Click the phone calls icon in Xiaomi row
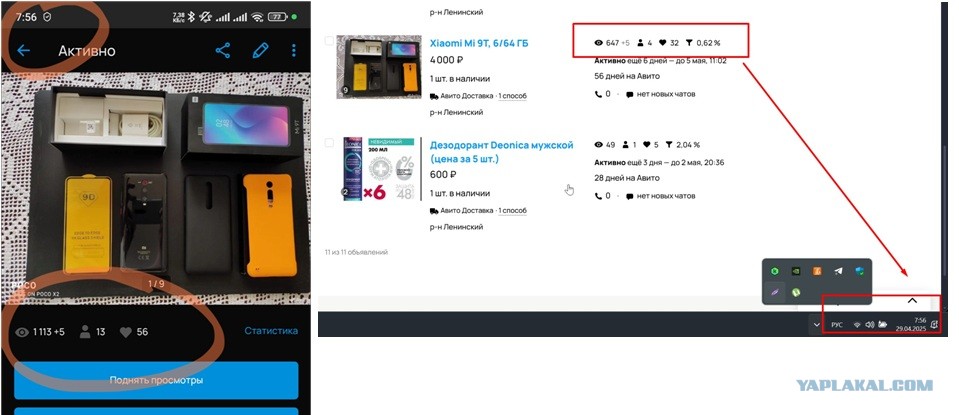The image size is (959, 415). coord(598,94)
